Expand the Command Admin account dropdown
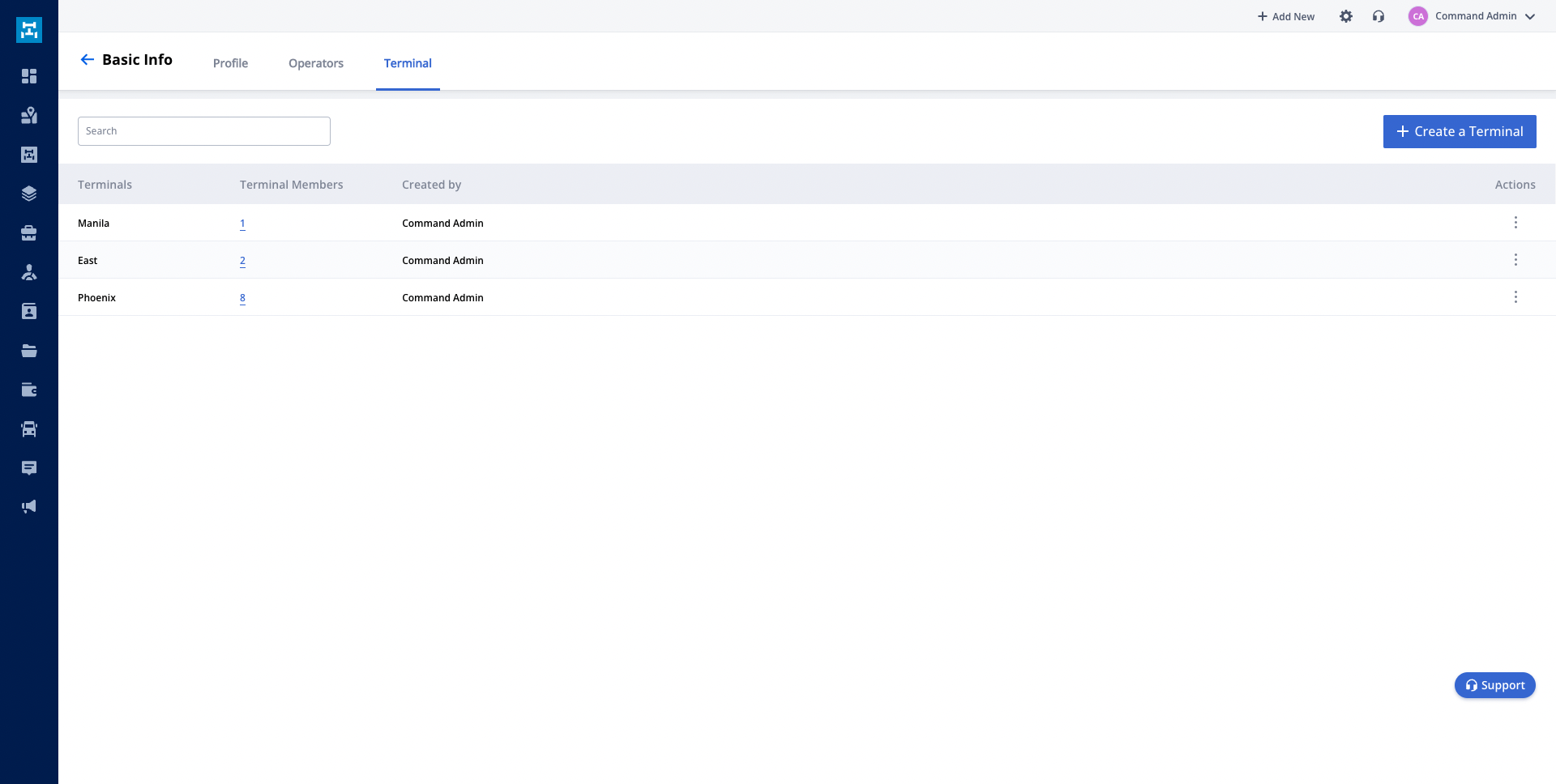 1530,16
